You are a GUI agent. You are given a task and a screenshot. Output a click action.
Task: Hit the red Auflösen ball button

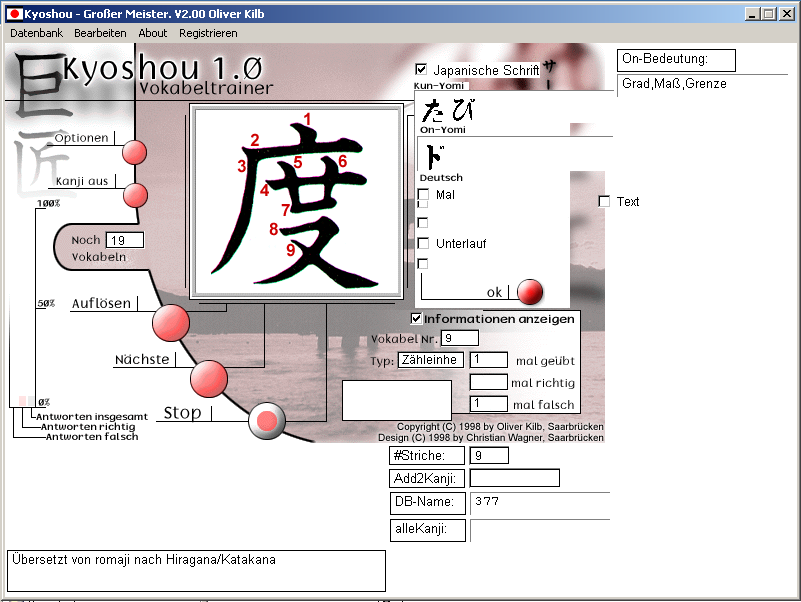(170, 323)
